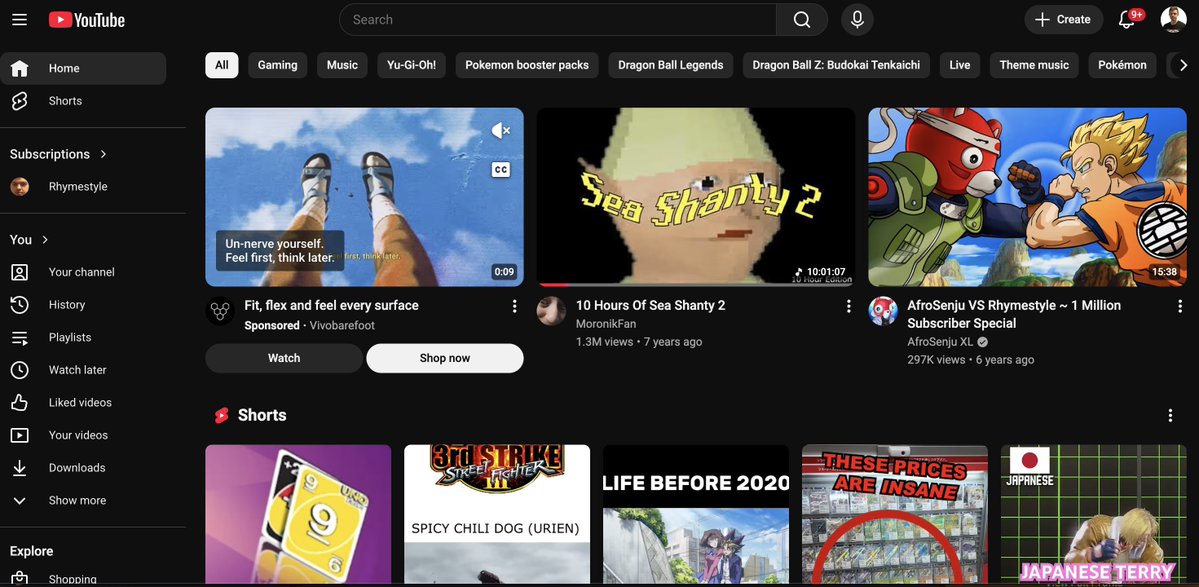Select the Pokemon booster packs chip
This screenshot has width=1199, height=587.
(x=527, y=65)
